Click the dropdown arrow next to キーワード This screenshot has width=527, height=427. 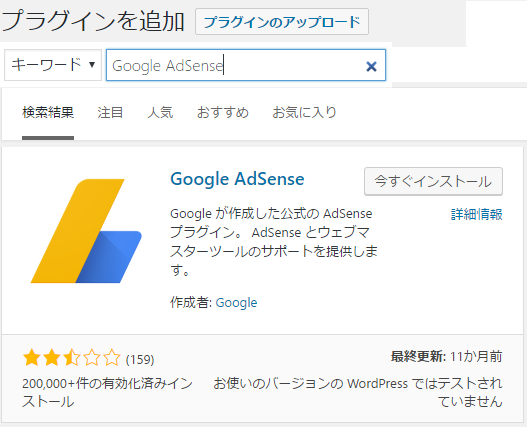92,64
